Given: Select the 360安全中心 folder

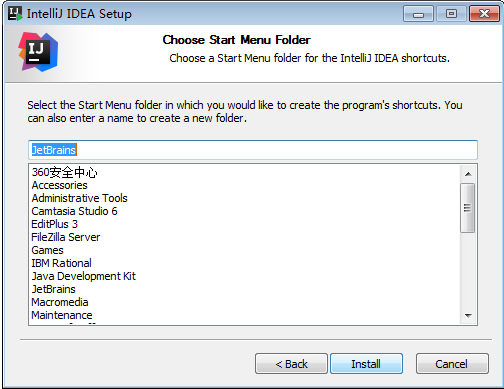Looking at the screenshot, I should click(64, 172).
